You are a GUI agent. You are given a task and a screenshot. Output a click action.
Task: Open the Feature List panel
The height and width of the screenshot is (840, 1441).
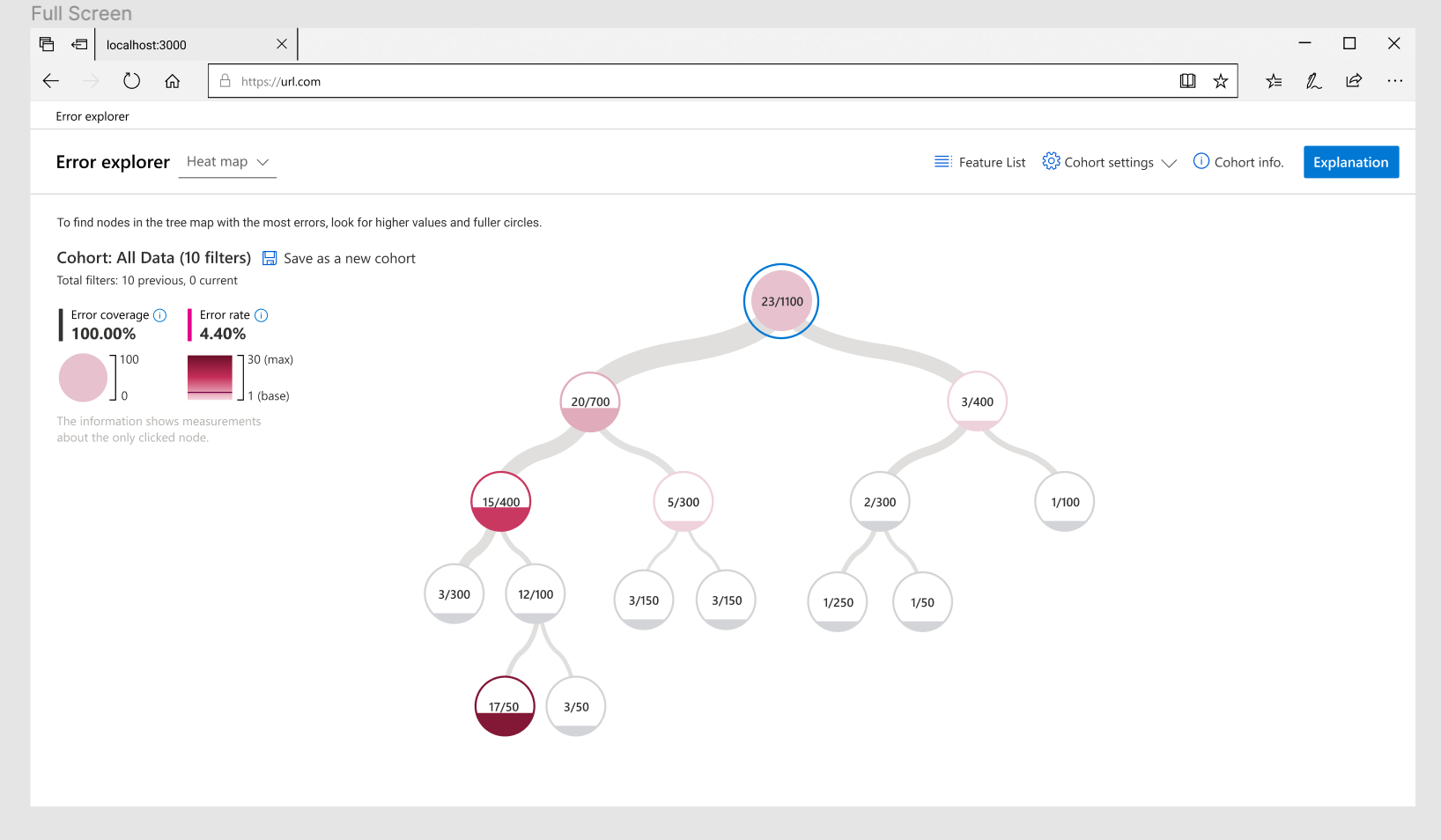979,162
